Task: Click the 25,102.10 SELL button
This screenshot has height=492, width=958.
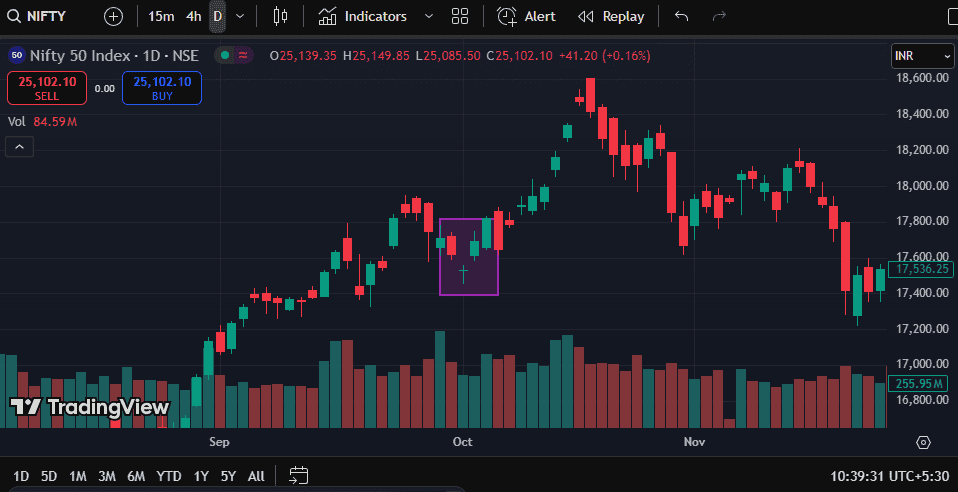Action: pos(47,88)
